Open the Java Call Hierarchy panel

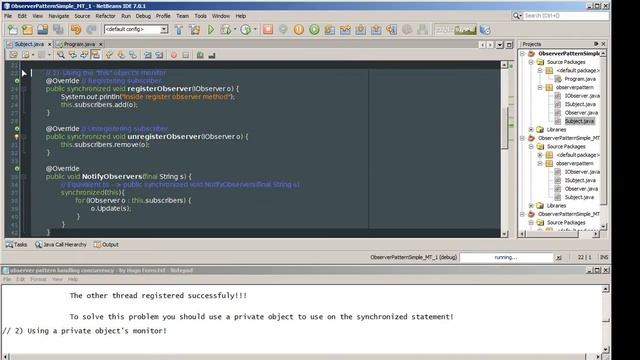[x=60, y=244]
